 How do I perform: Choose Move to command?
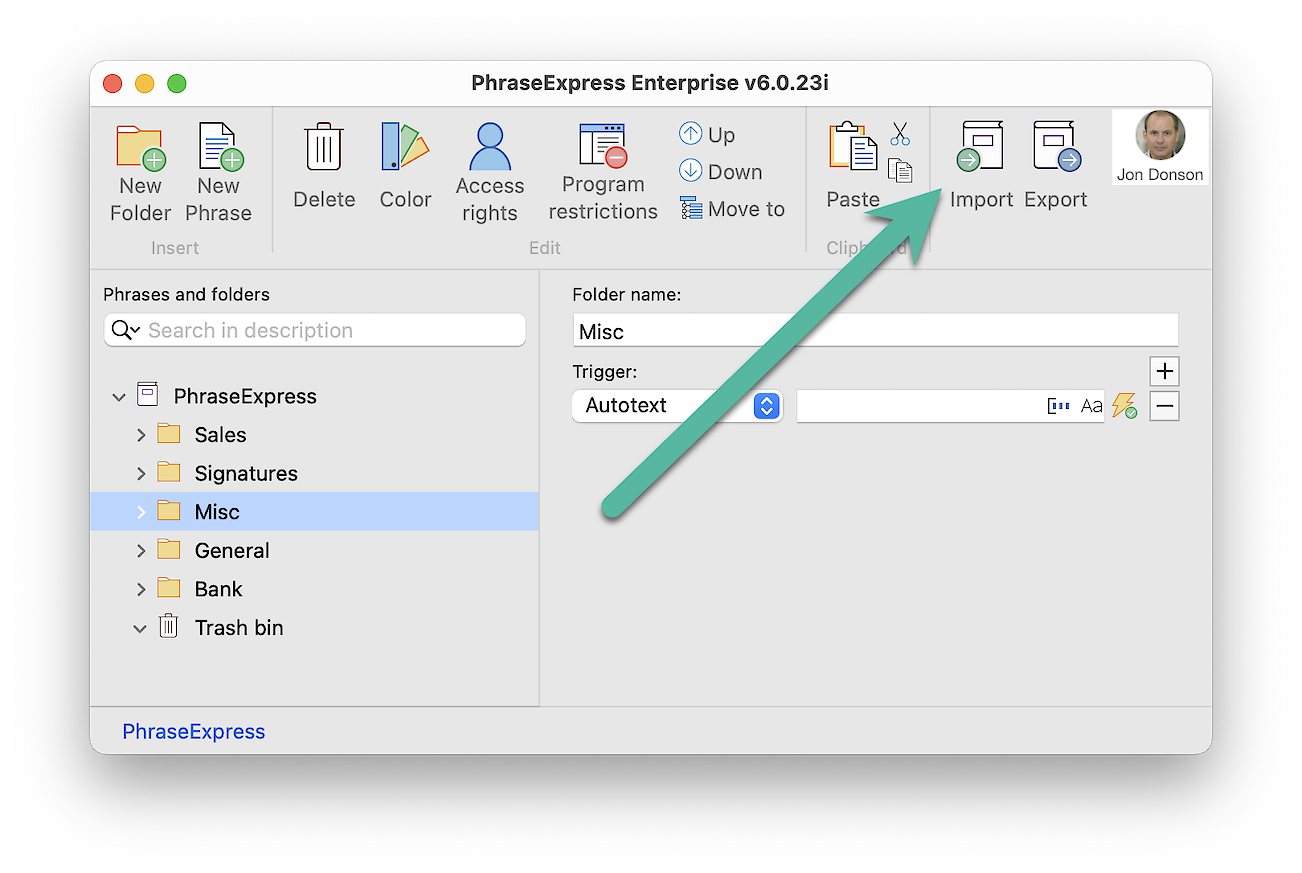[x=732, y=208]
